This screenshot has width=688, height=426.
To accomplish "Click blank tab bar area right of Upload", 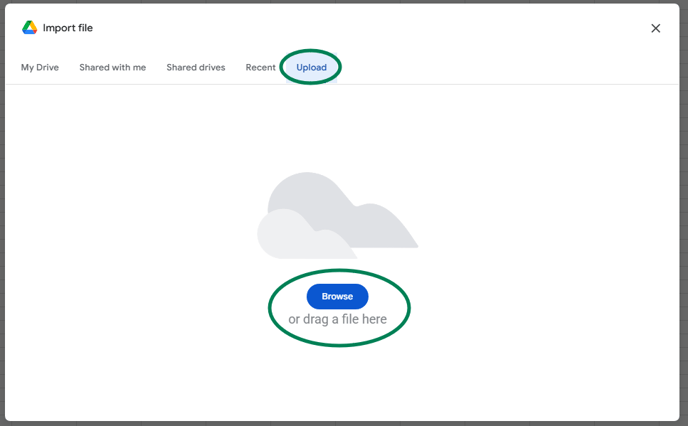I will (500, 67).
